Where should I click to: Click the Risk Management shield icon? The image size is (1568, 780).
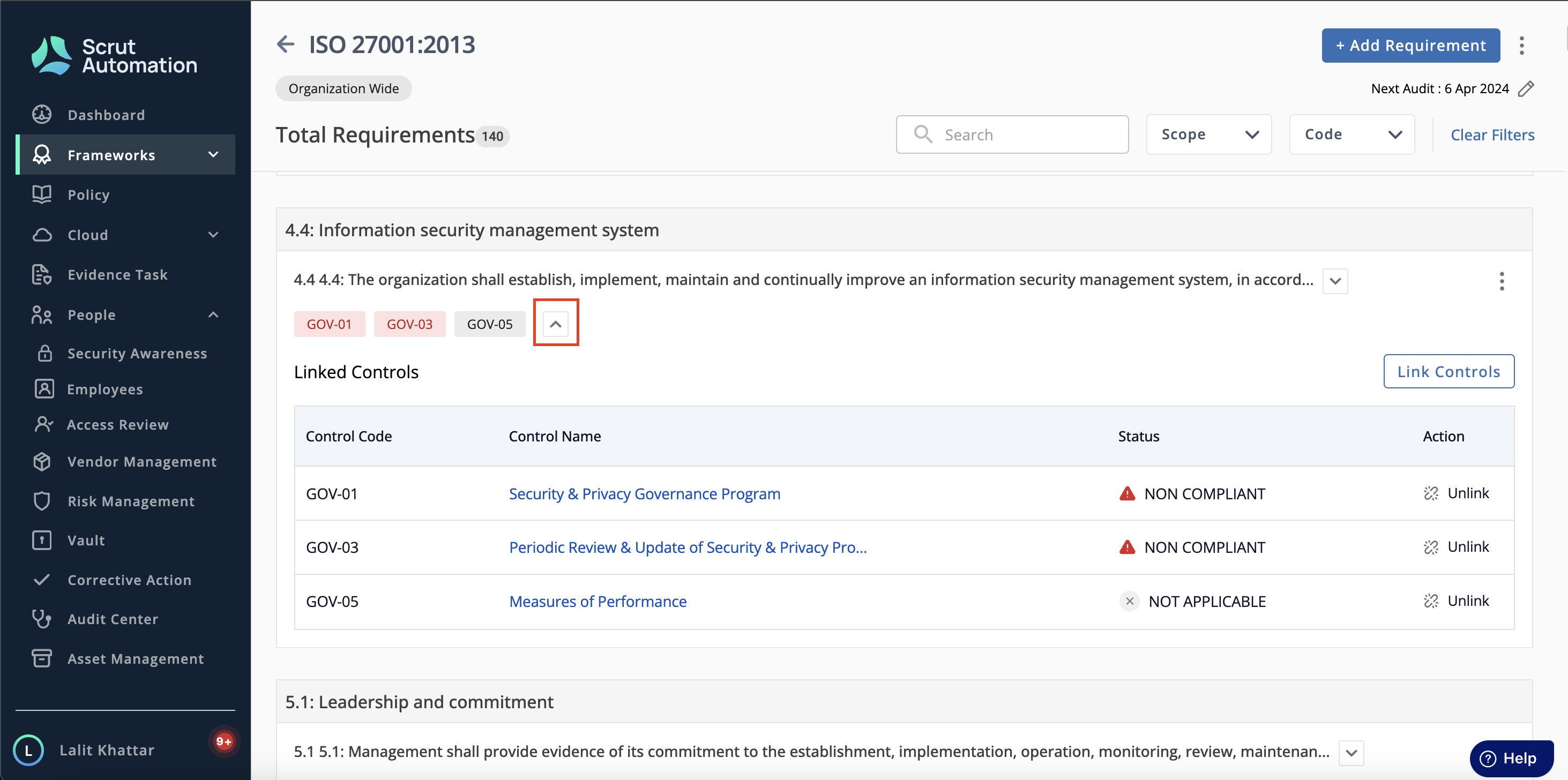coord(42,501)
